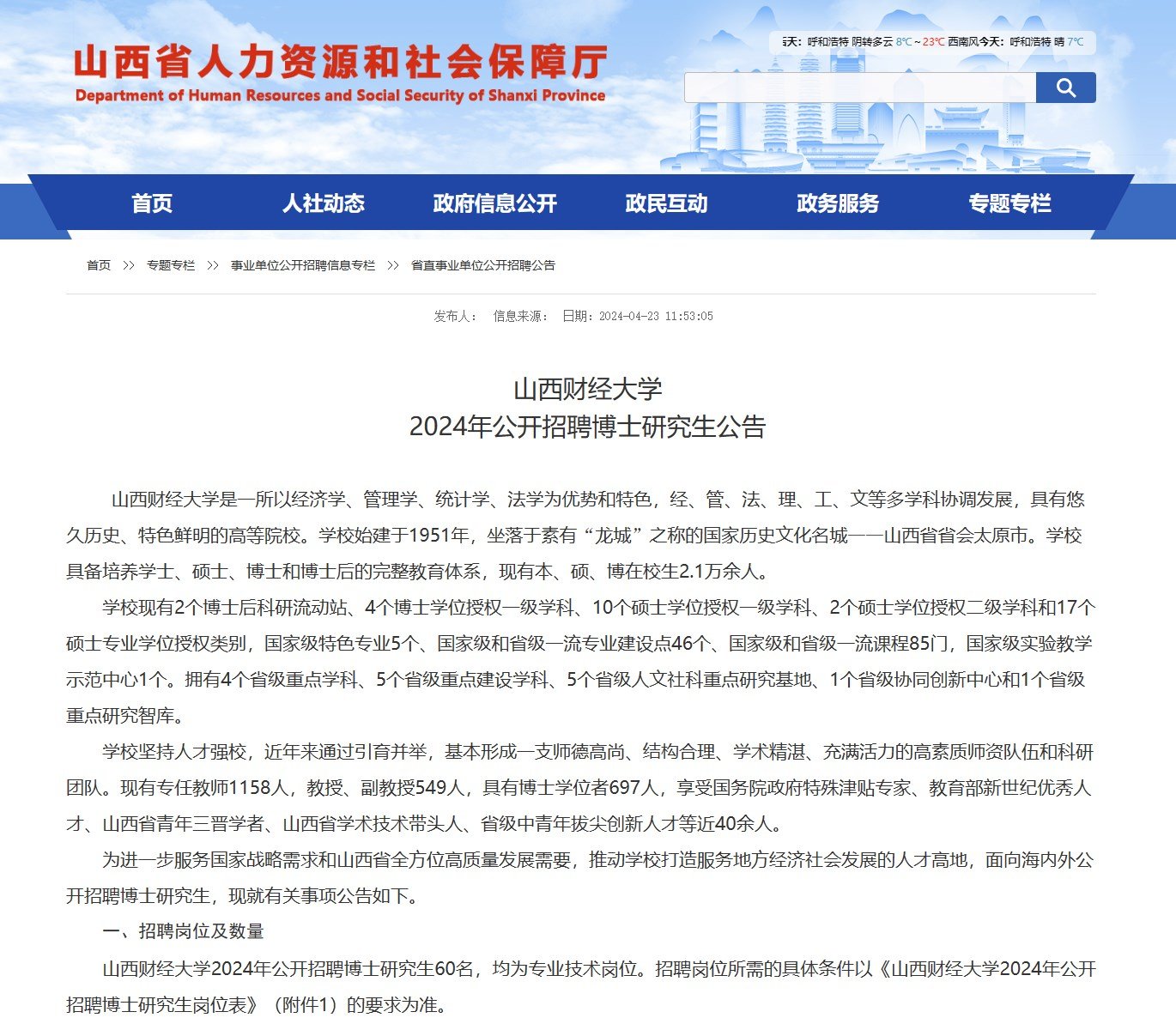Viewport: 1176px width, 1024px height.
Task: Click the '发布人：' label
Action: [456, 316]
